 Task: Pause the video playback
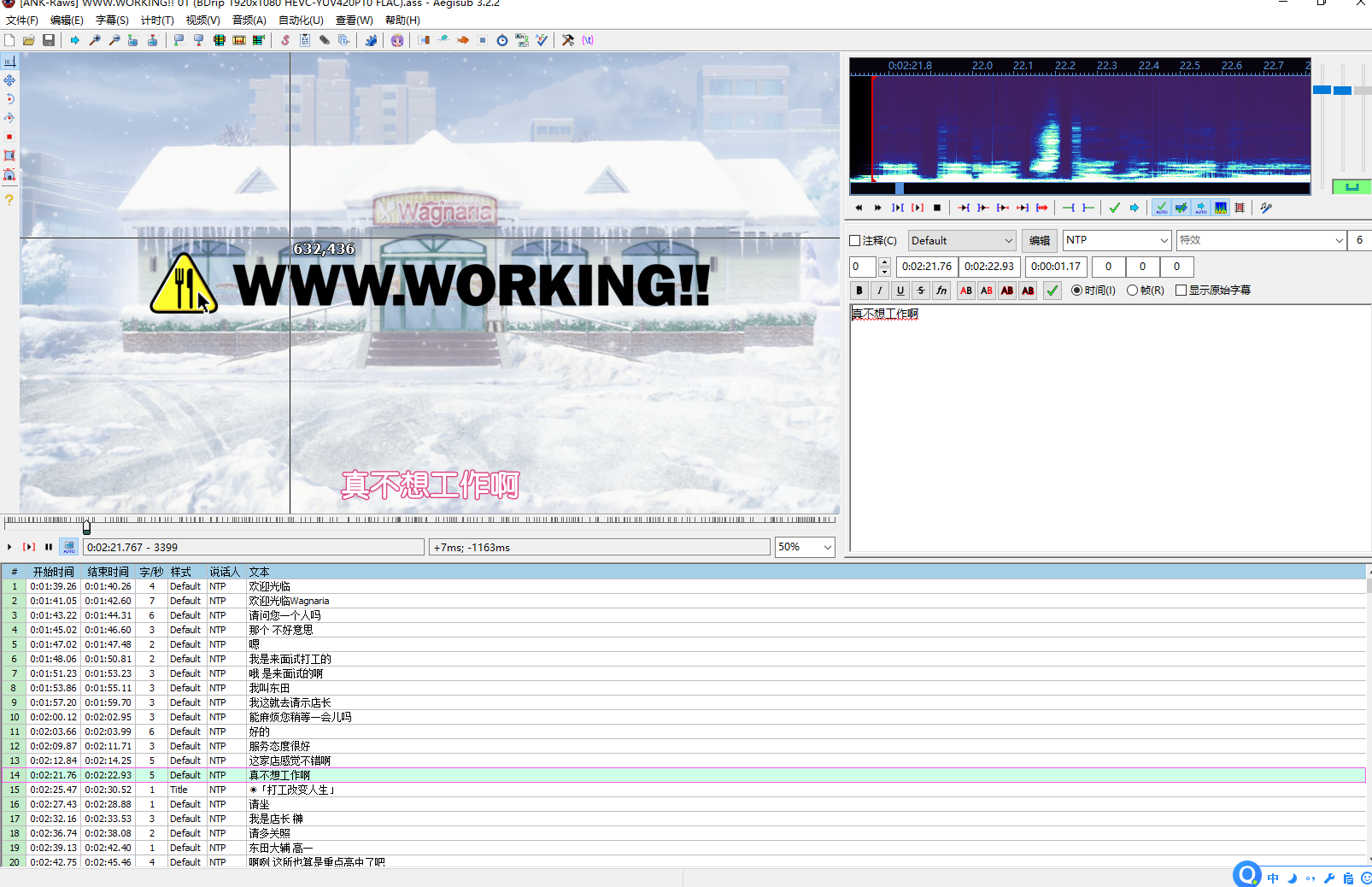[49, 547]
